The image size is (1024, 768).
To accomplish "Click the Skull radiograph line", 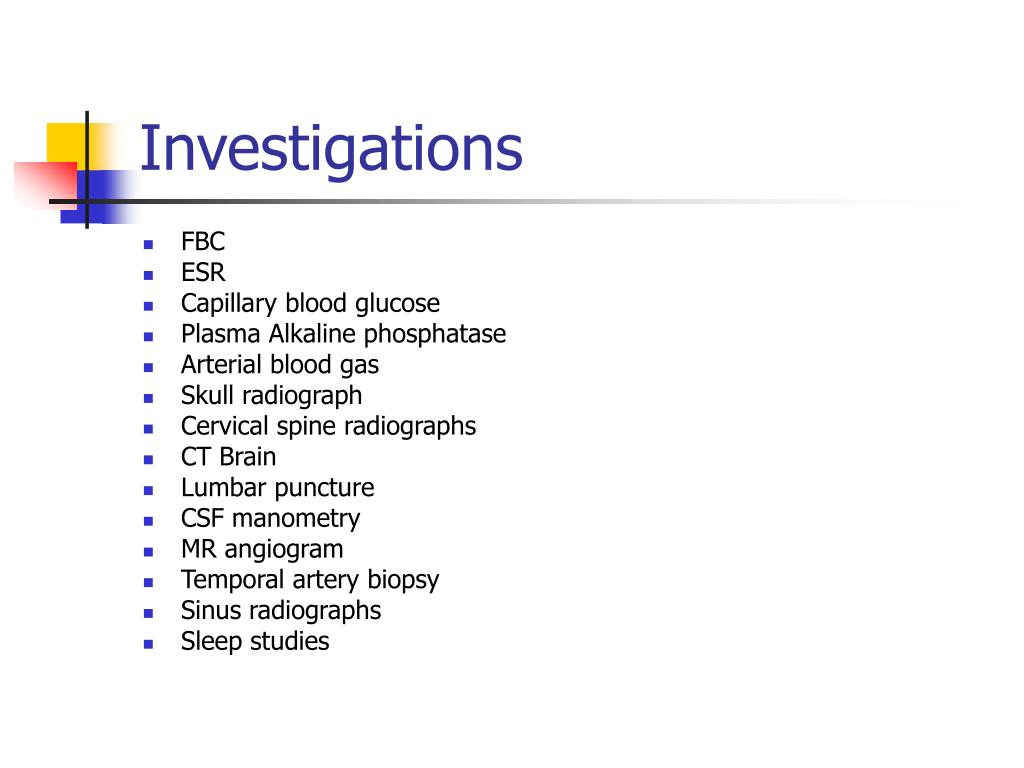I will [x=271, y=396].
